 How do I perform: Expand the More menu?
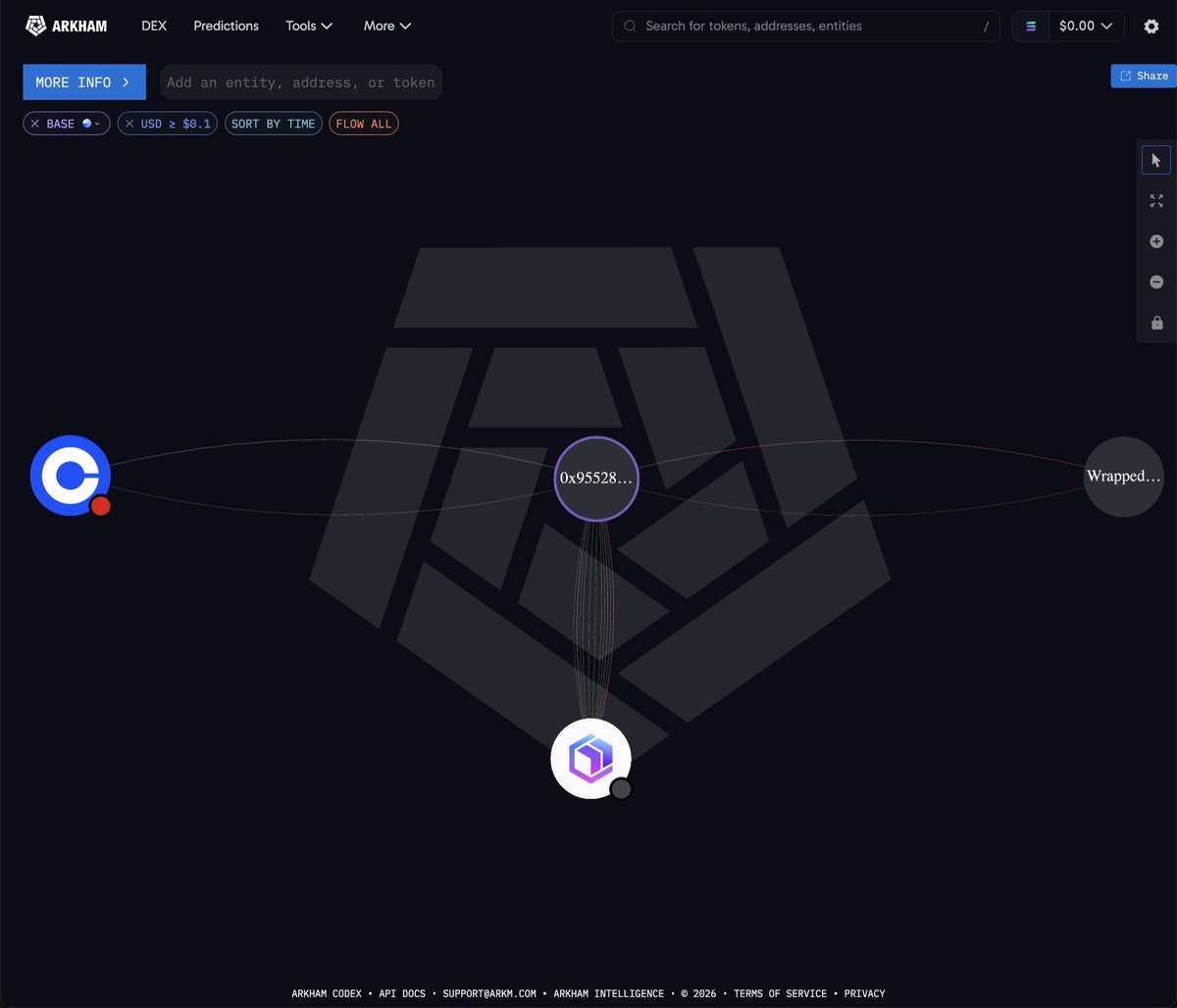[x=387, y=25]
